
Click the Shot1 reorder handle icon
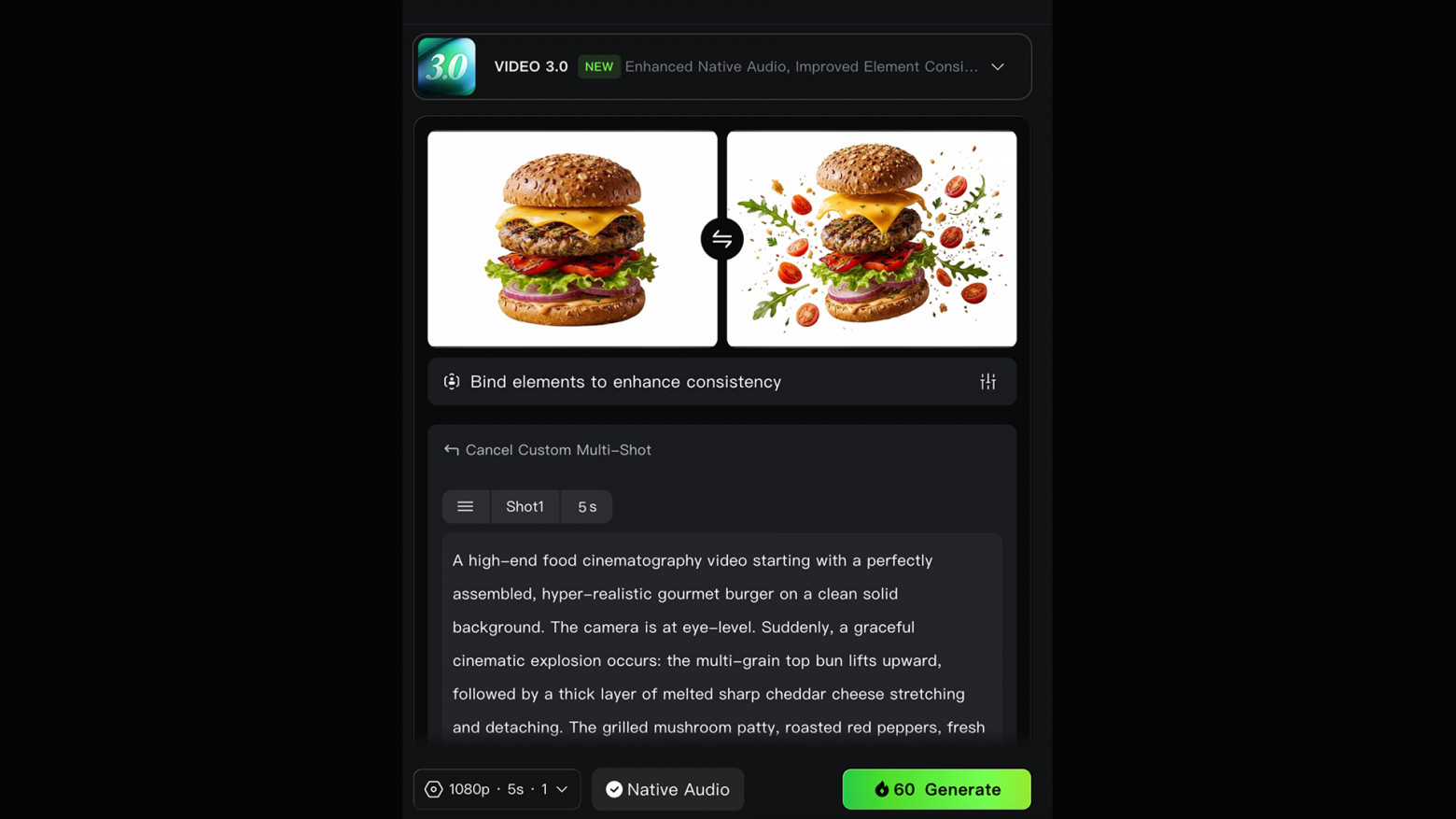466,507
